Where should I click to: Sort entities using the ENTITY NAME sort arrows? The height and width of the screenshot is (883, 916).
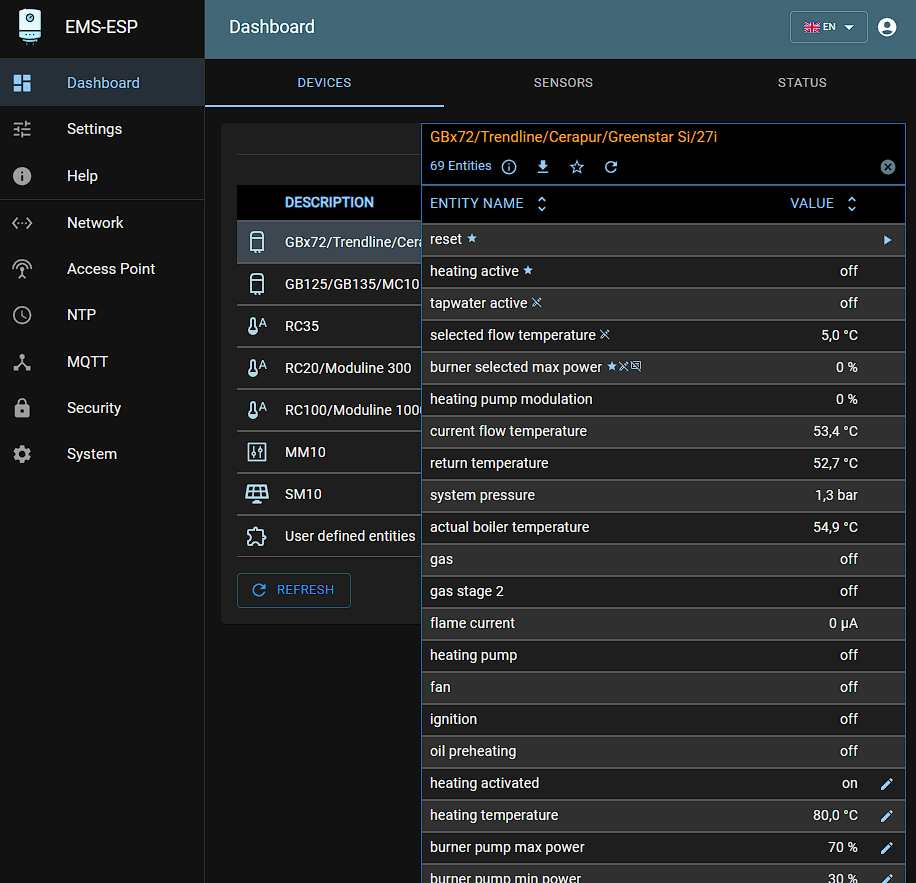541,203
